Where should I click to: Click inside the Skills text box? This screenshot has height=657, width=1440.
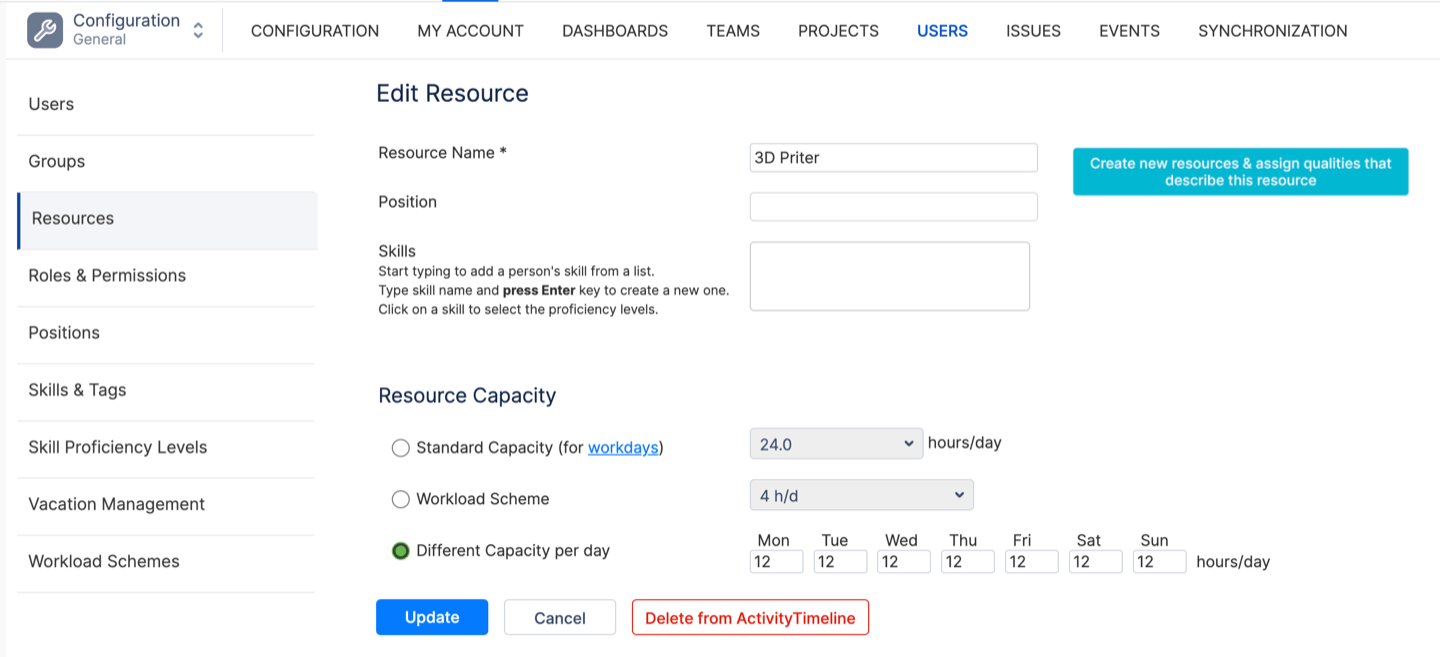pos(889,276)
